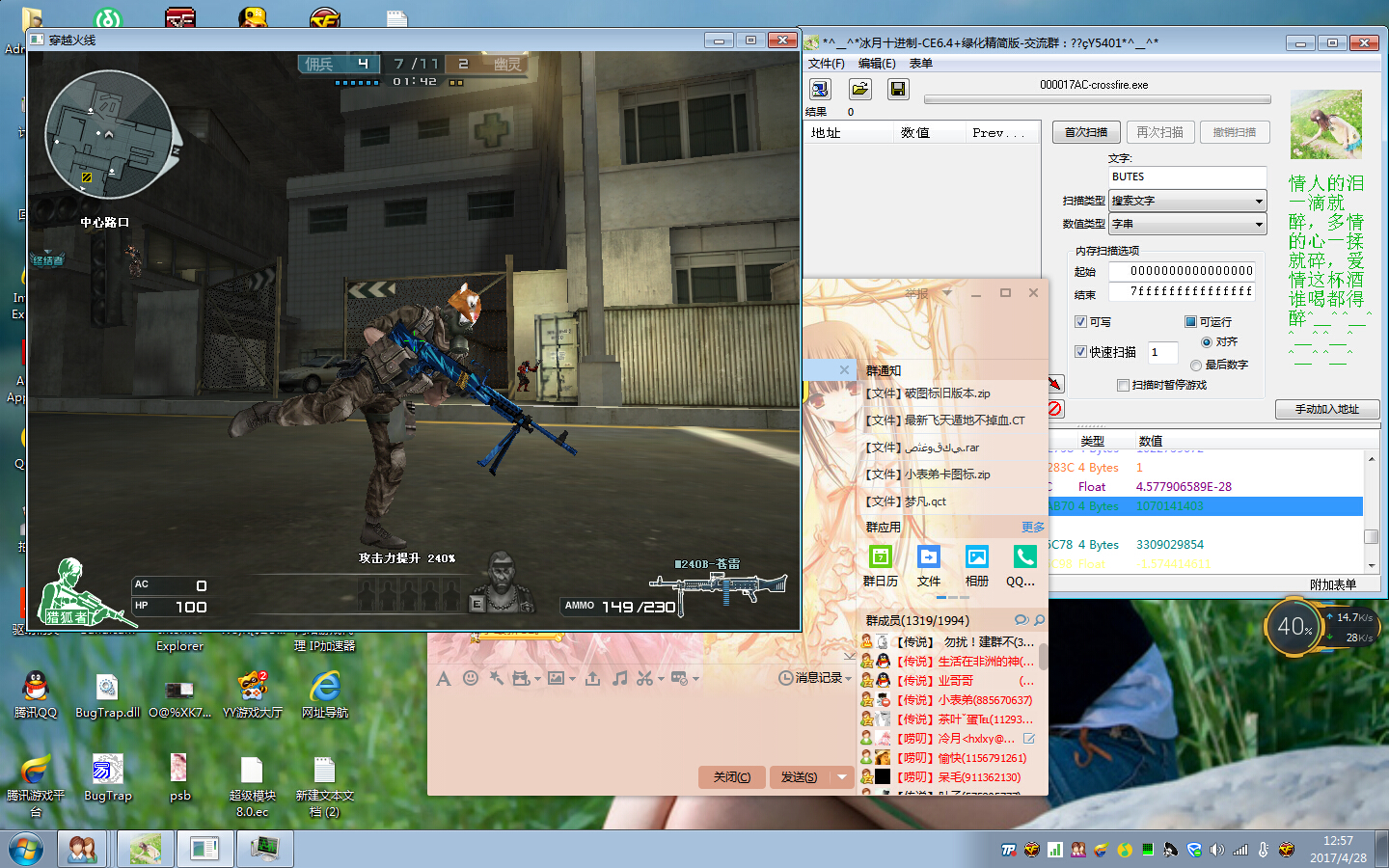Open 网址导航 Internet Explorer desktop shortcut
1389x868 pixels.
(325, 694)
